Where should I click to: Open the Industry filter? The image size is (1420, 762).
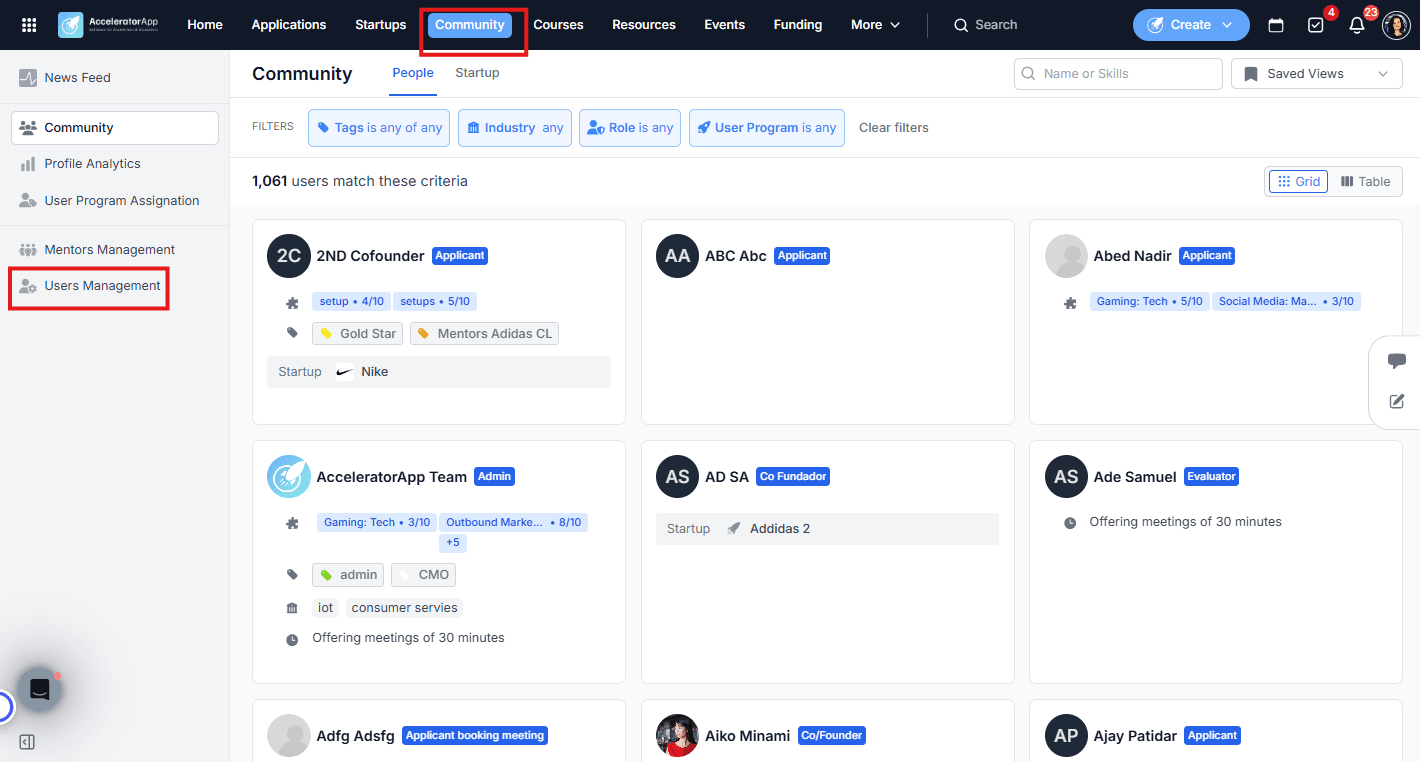point(515,128)
